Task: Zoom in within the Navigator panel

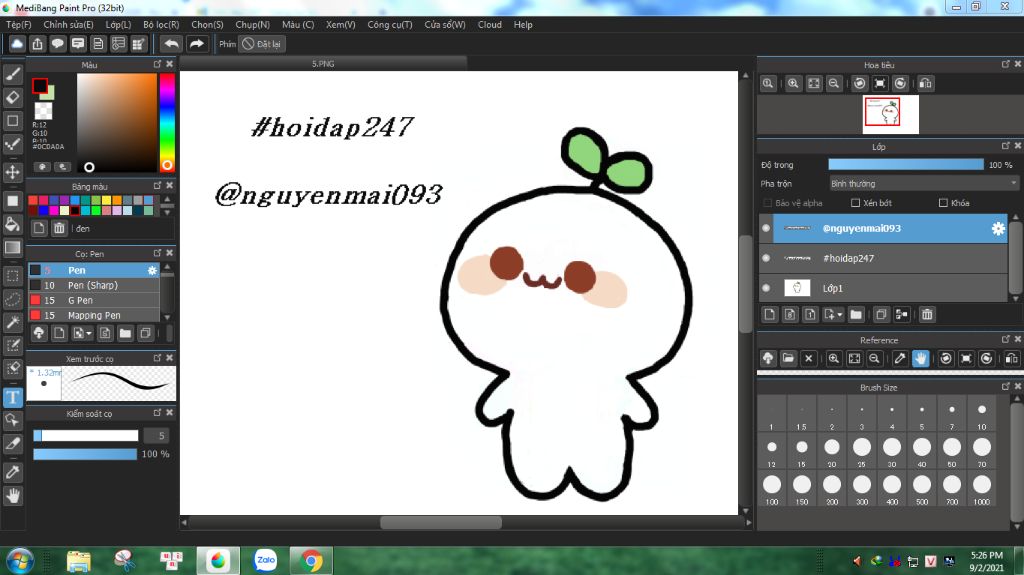Action: pyautogui.click(x=793, y=84)
